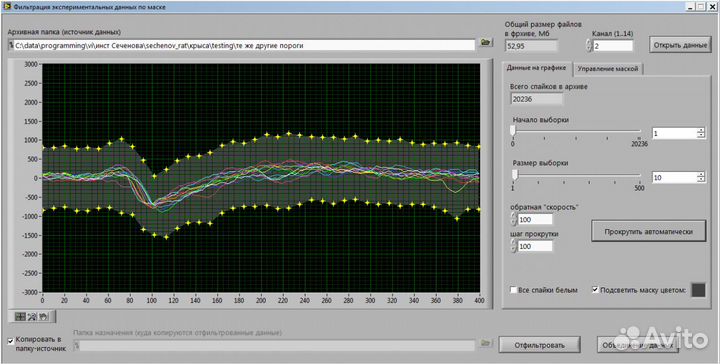Browse for archive folder via folder icon
Screen dimensions: 720x364
click(x=485, y=42)
